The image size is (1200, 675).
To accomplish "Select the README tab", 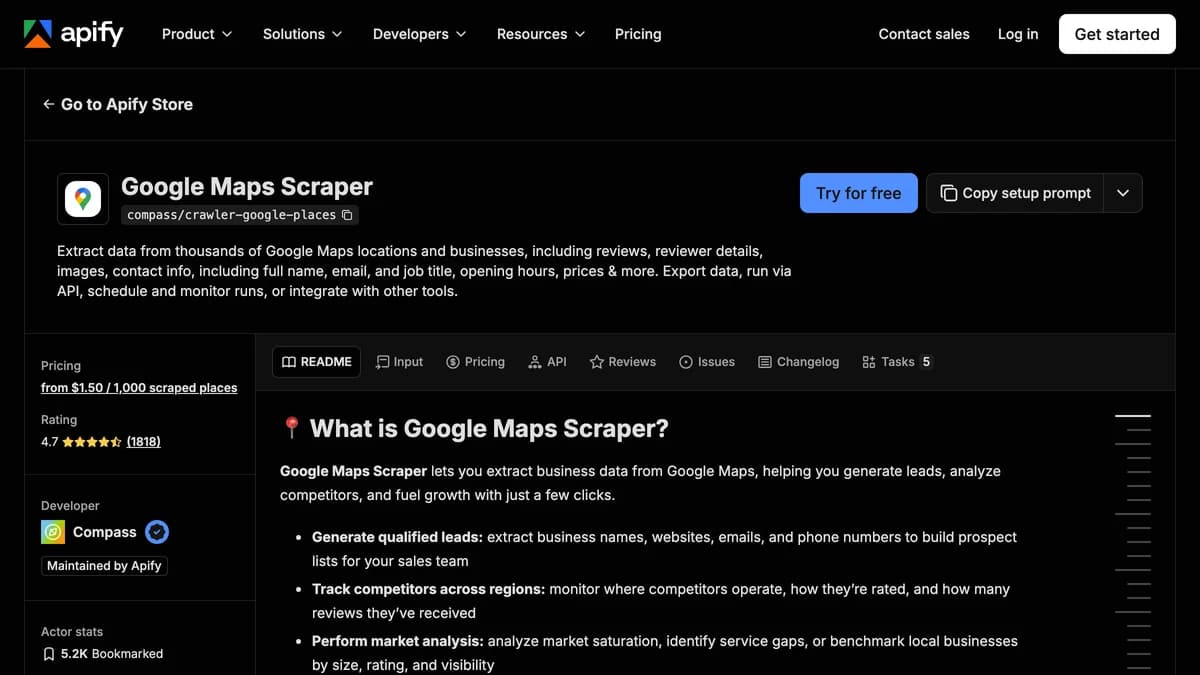I will pos(317,362).
